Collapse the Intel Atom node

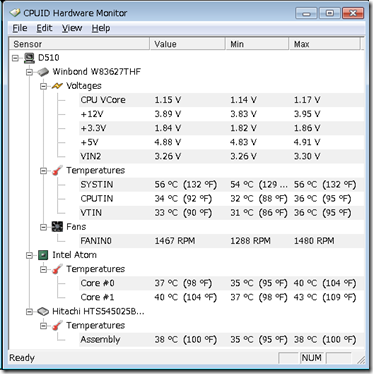point(29,256)
